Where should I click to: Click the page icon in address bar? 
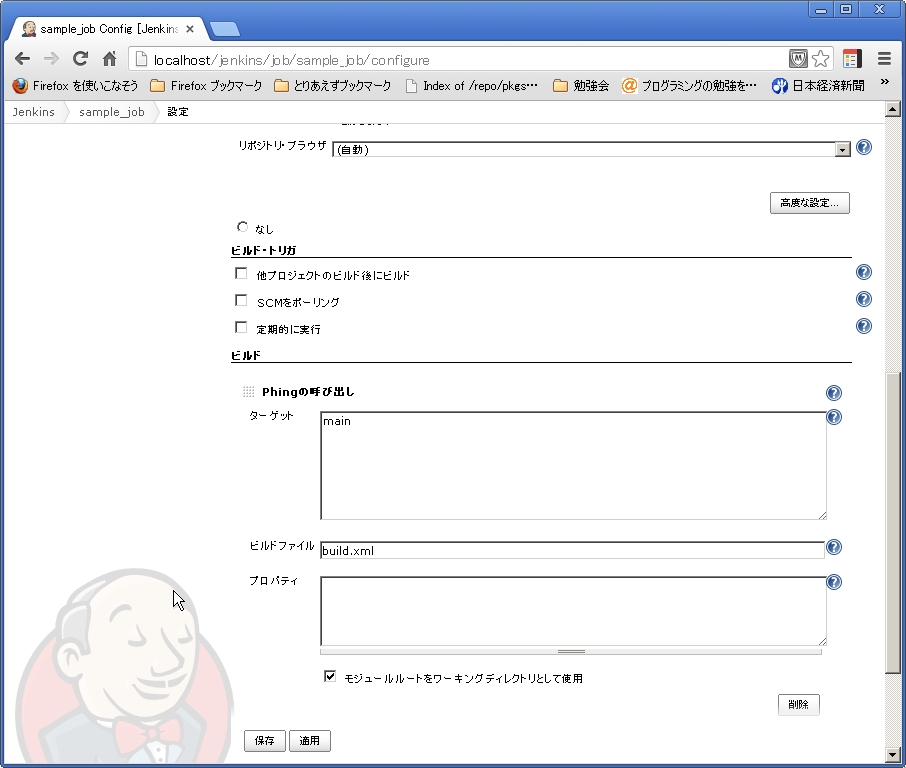[142, 59]
